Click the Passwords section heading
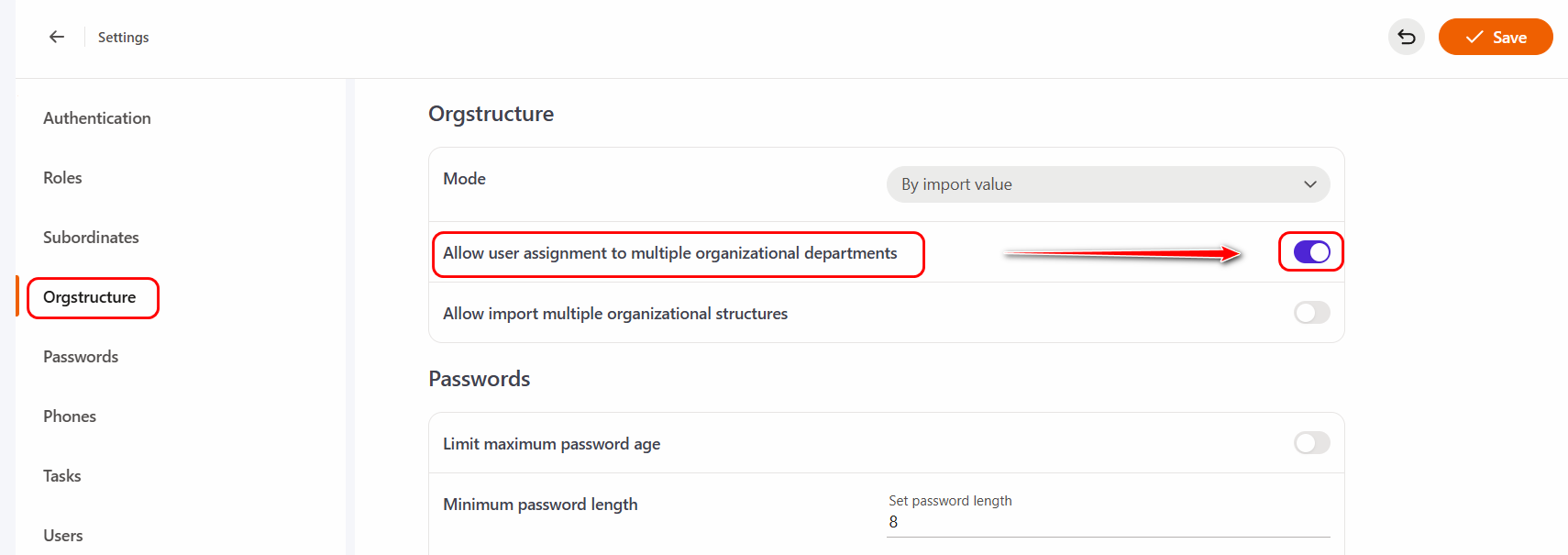 click(x=479, y=379)
